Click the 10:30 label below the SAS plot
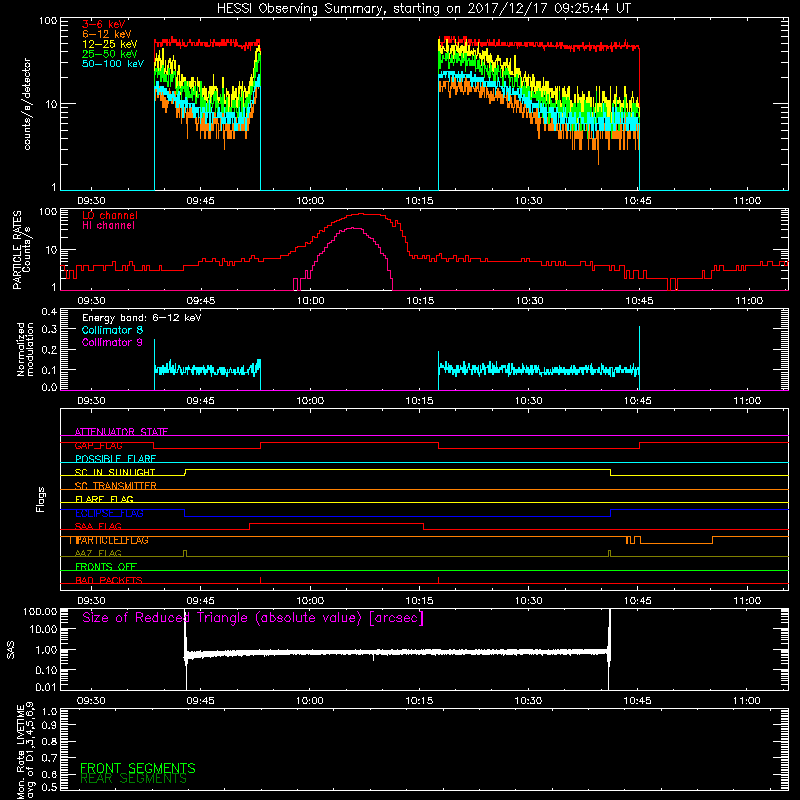This screenshot has width=800, height=800. coord(528,701)
